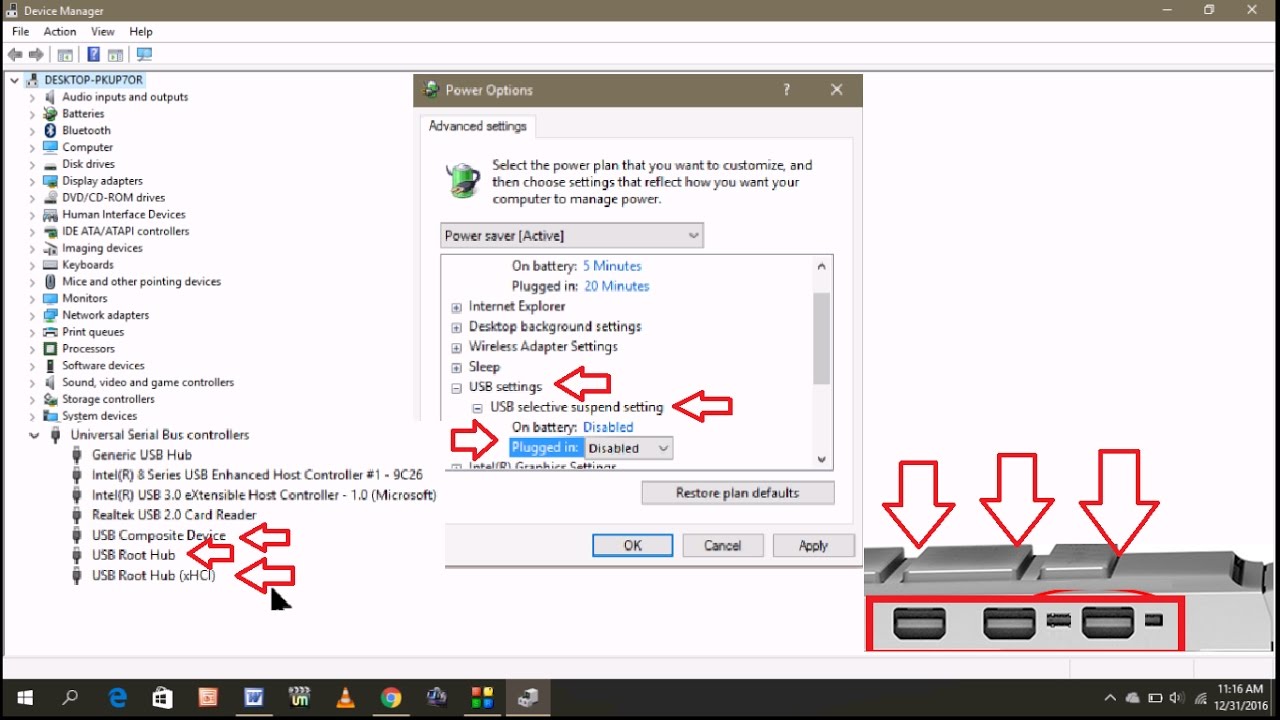Collapse Universal Serial Bus controllers

[x=33, y=435]
